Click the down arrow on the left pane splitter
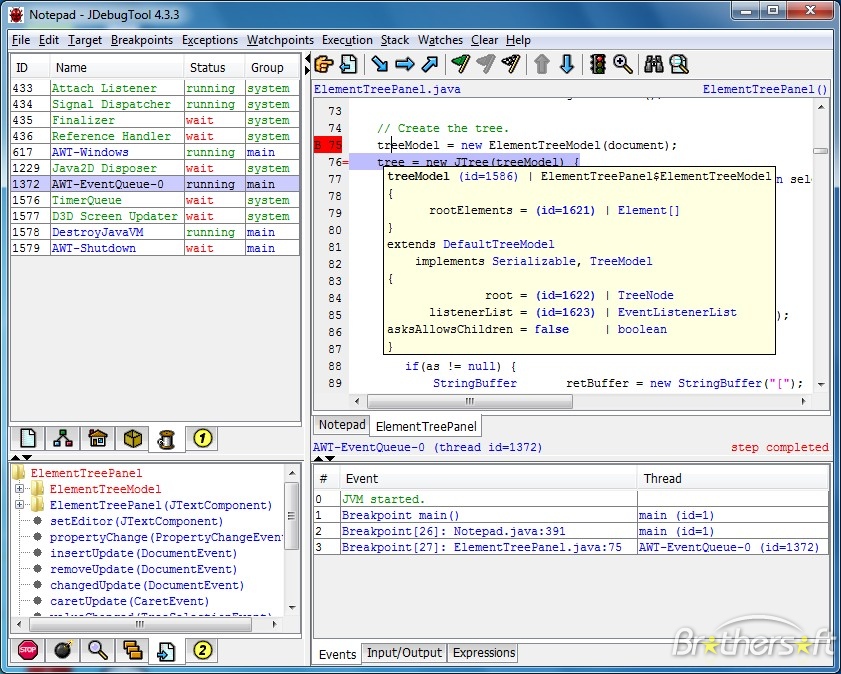The image size is (841, 674). 27,457
